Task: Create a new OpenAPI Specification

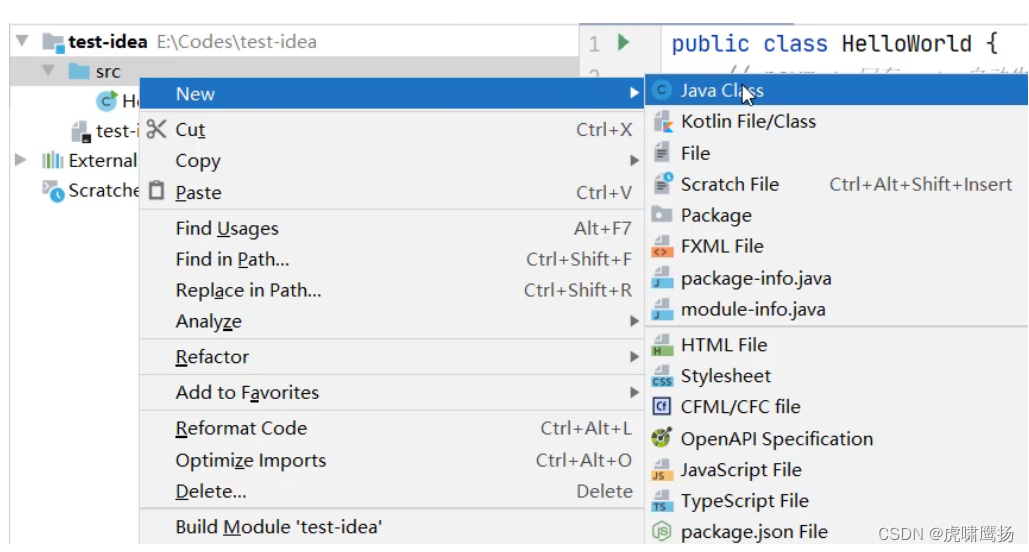Action: (x=837, y=438)
